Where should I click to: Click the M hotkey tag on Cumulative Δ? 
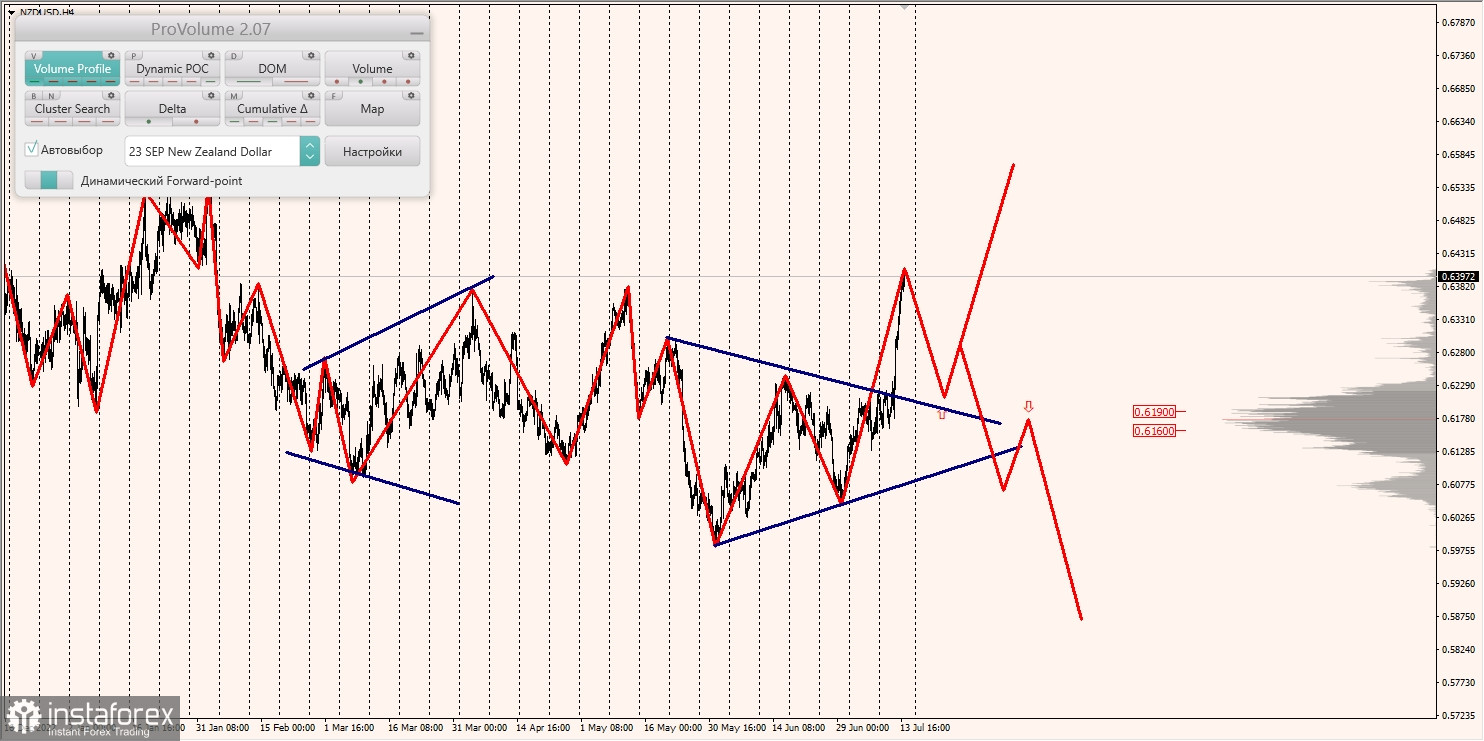tap(235, 96)
